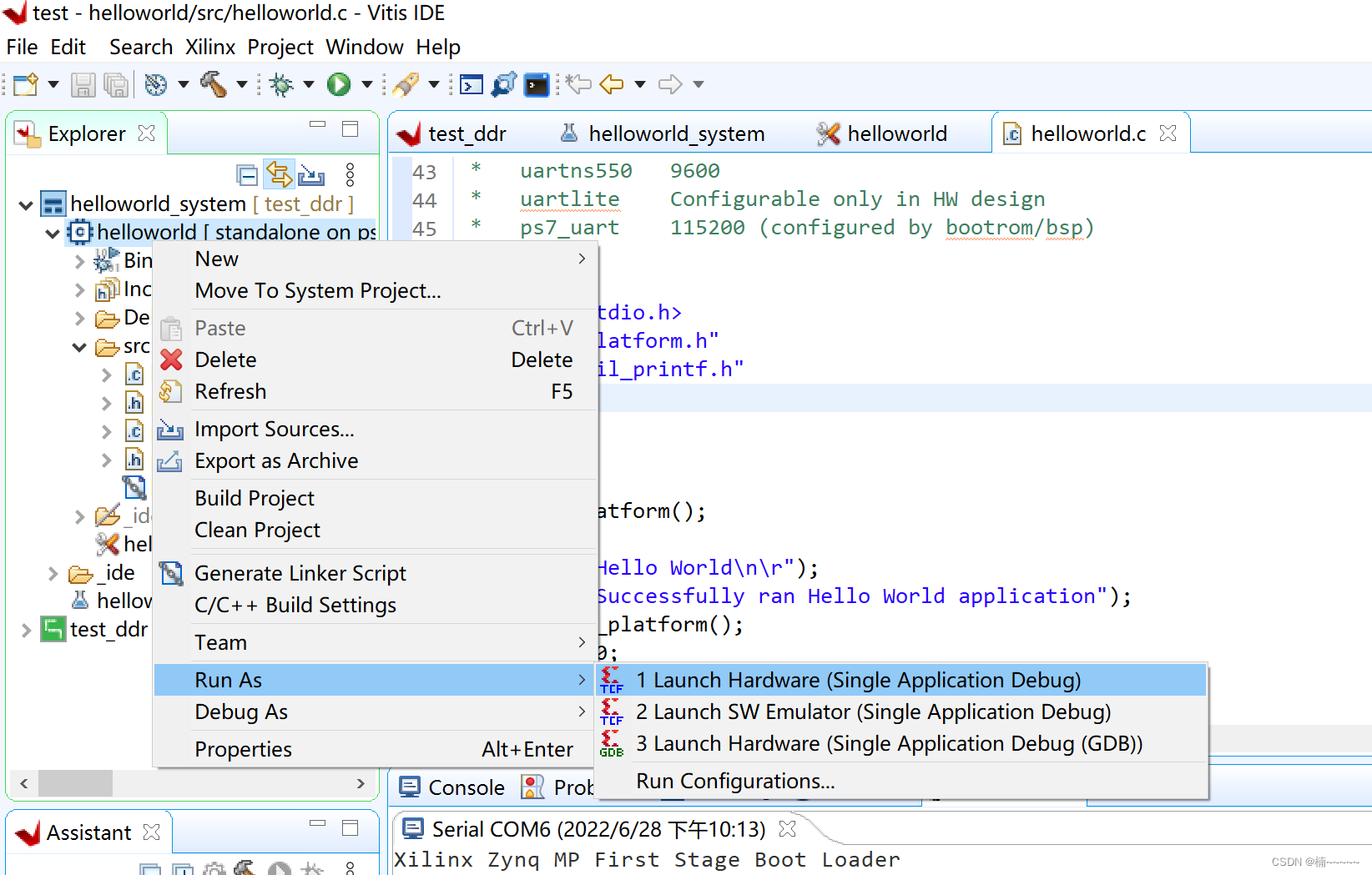Select Launch Hardware (Single Application Debug)
1372x875 pixels.
pos(901,680)
